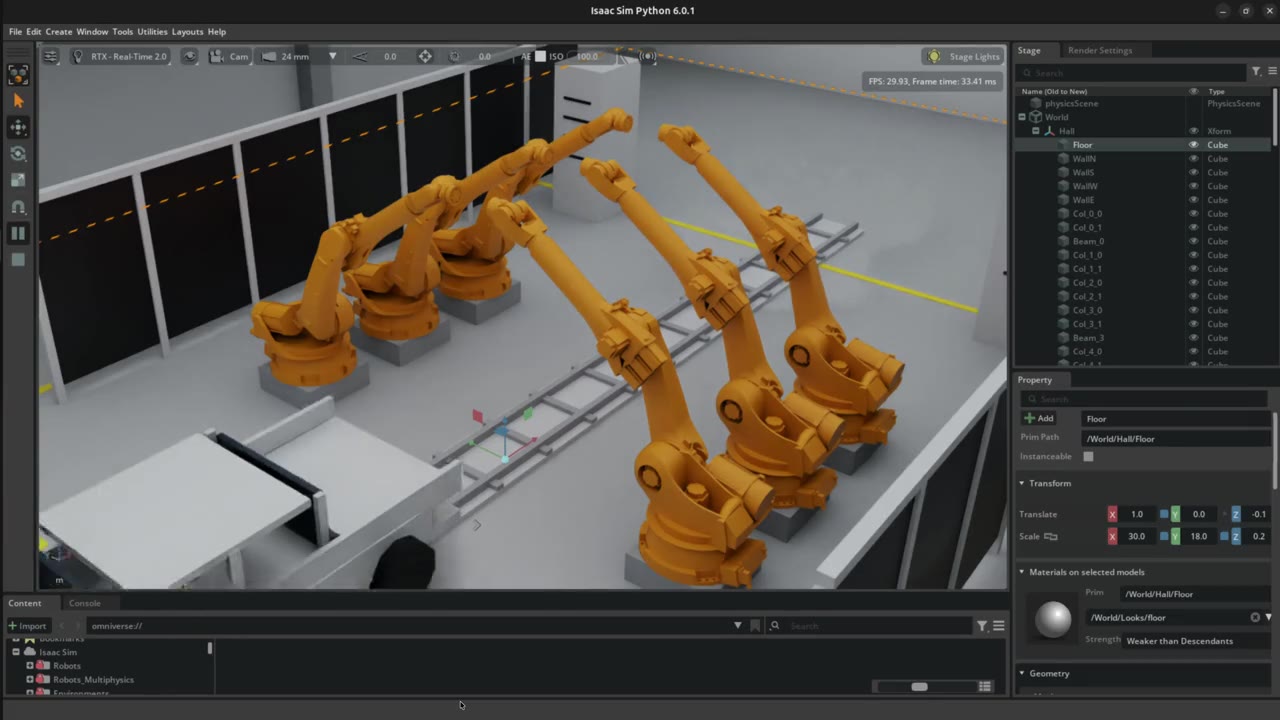This screenshot has width=1280, height=720.
Task: Open the Cam camera menu
Action: 231,56
